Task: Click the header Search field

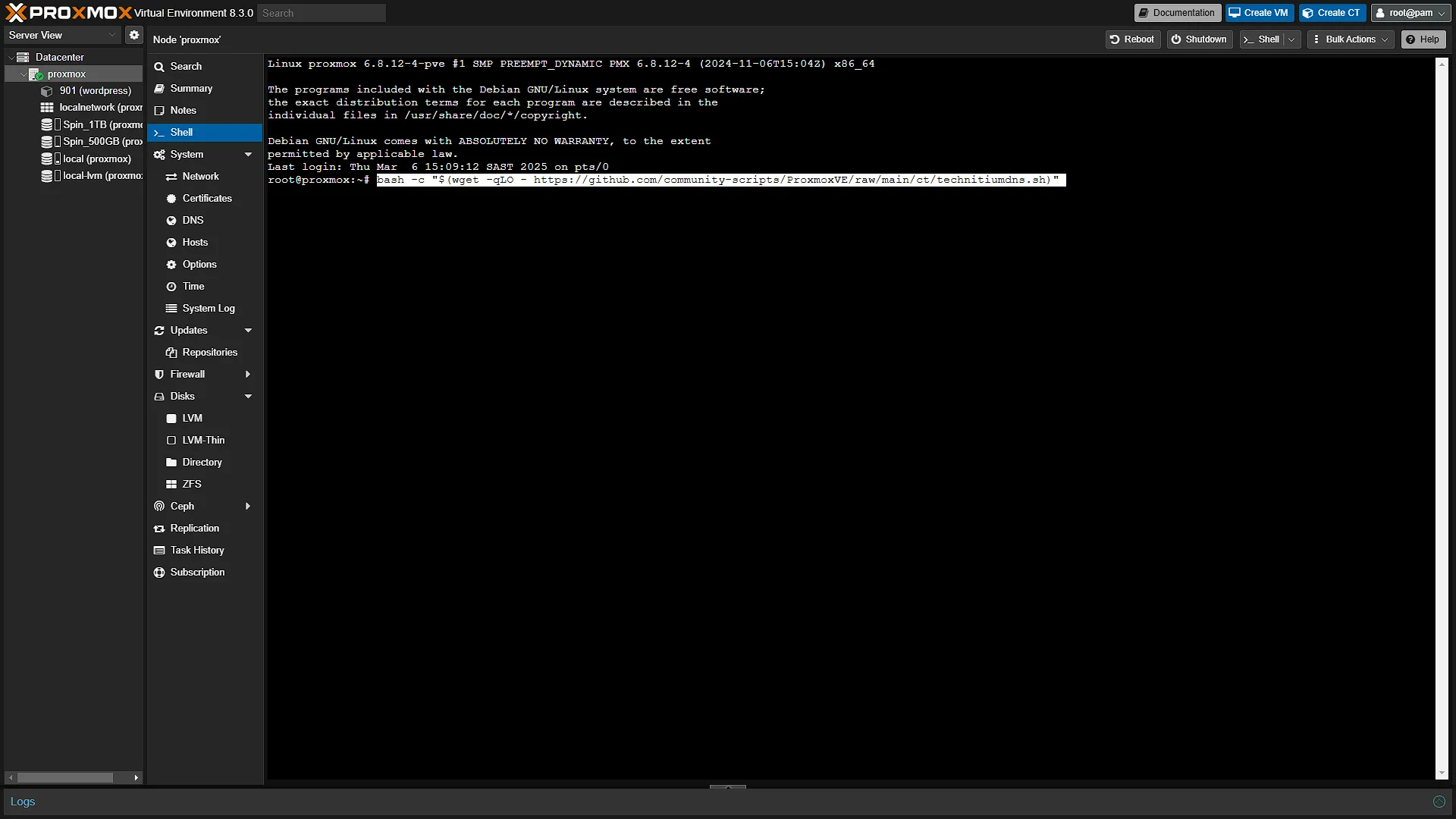Action: pos(322,13)
